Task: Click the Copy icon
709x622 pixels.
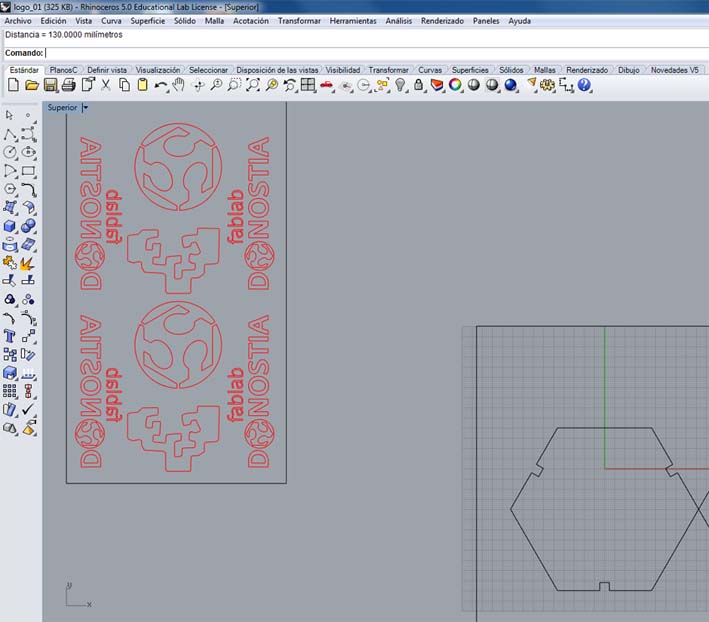Action: point(124,85)
